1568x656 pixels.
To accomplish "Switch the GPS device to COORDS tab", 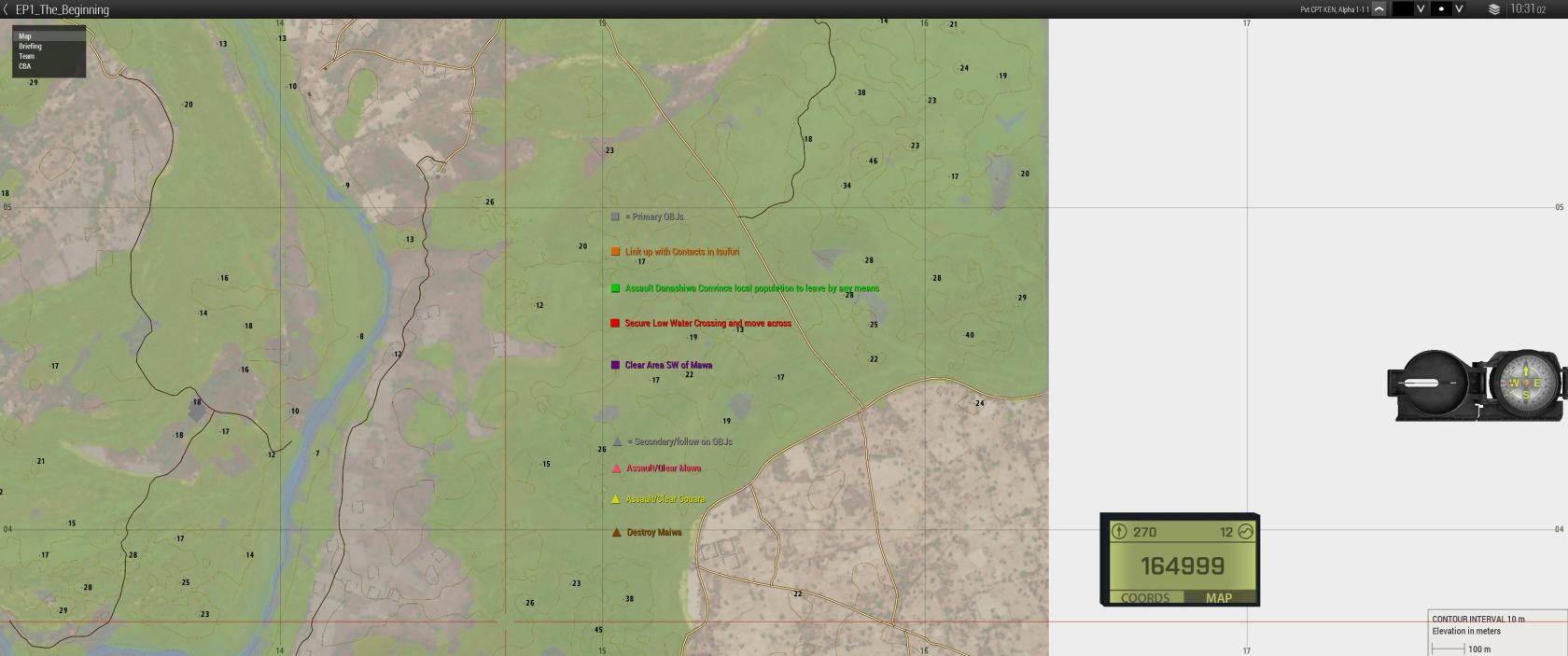I will coord(1145,597).
